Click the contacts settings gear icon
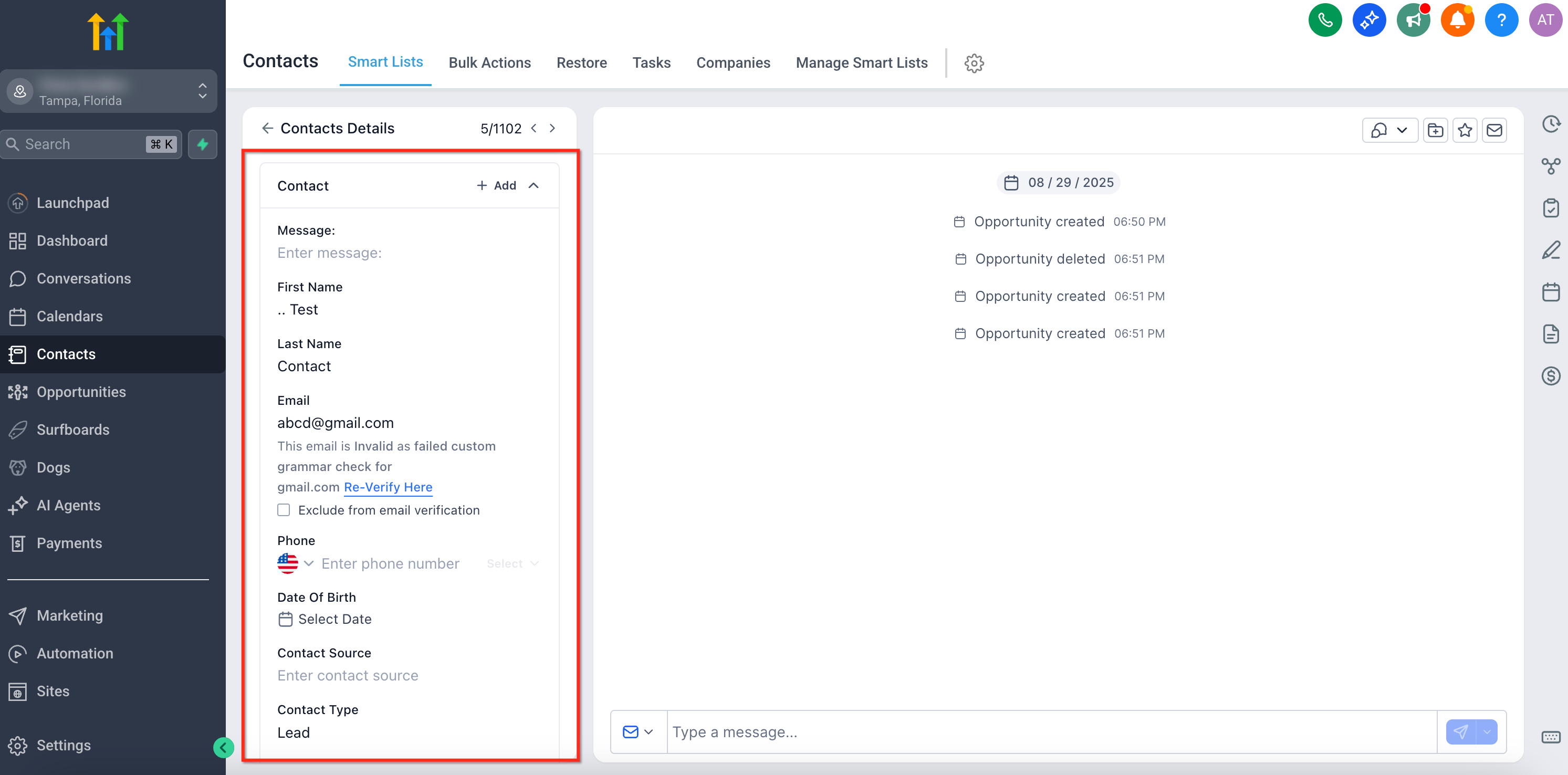This screenshot has width=1568, height=775. point(974,64)
